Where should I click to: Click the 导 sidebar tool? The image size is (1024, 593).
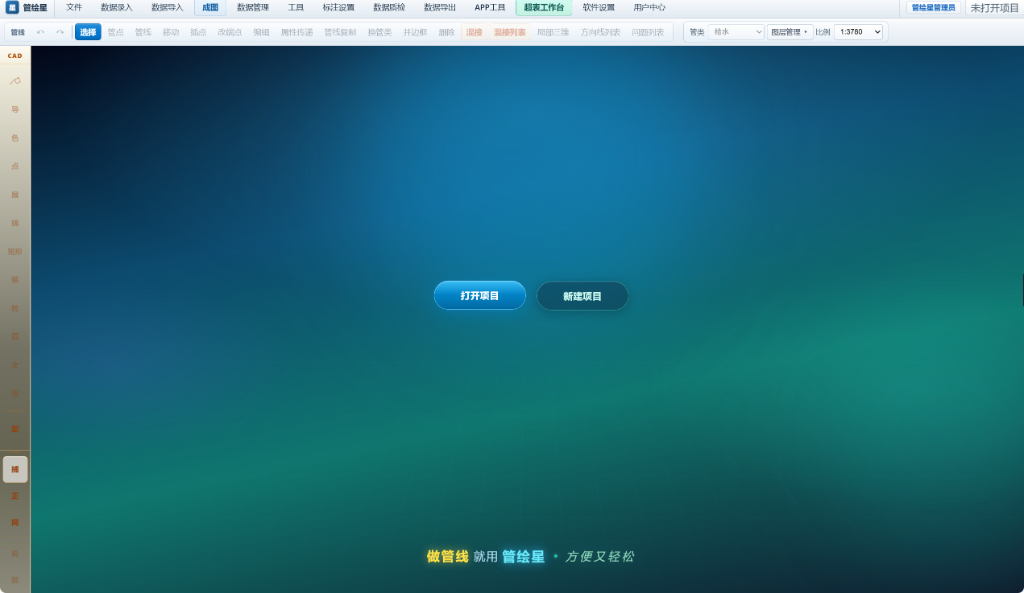click(15, 110)
